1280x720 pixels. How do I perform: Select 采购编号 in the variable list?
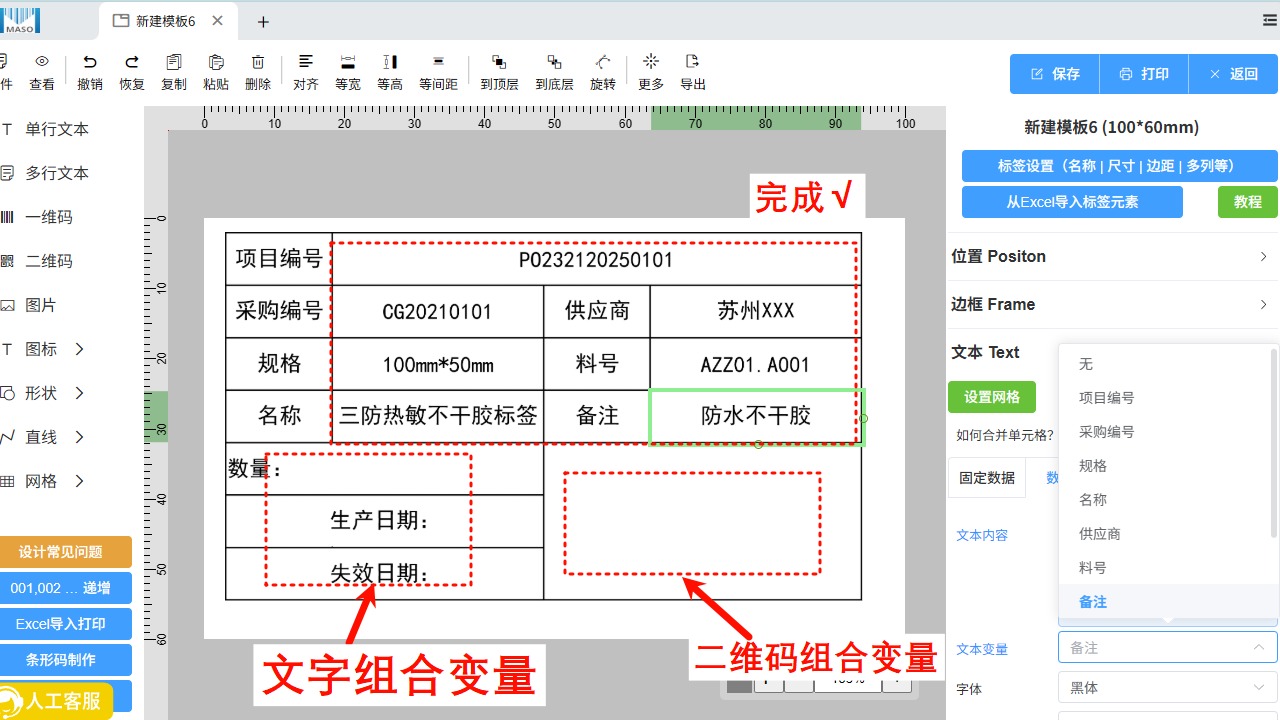click(1164, 432)
